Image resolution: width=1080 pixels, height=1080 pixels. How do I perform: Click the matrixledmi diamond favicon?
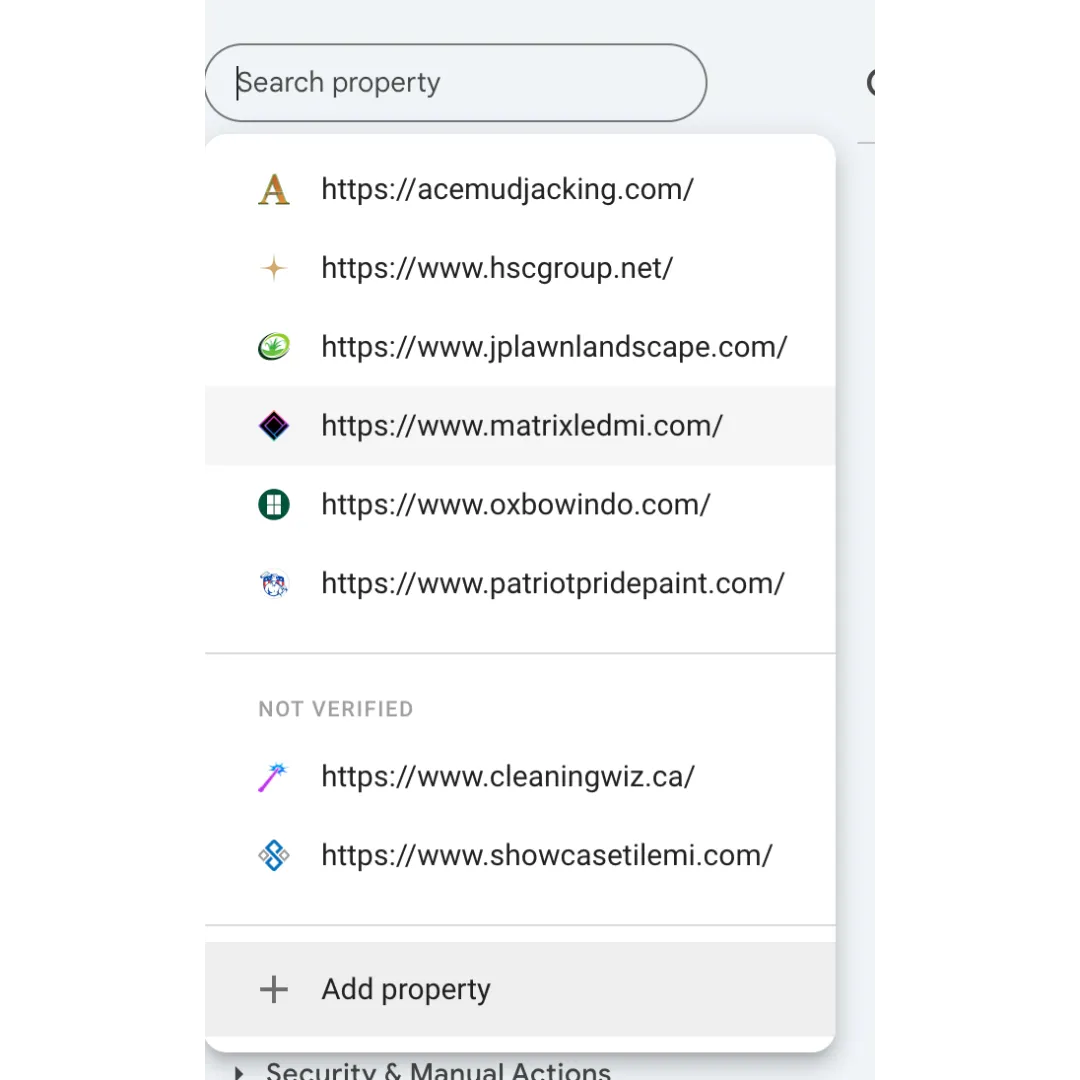tap(273, 426)
